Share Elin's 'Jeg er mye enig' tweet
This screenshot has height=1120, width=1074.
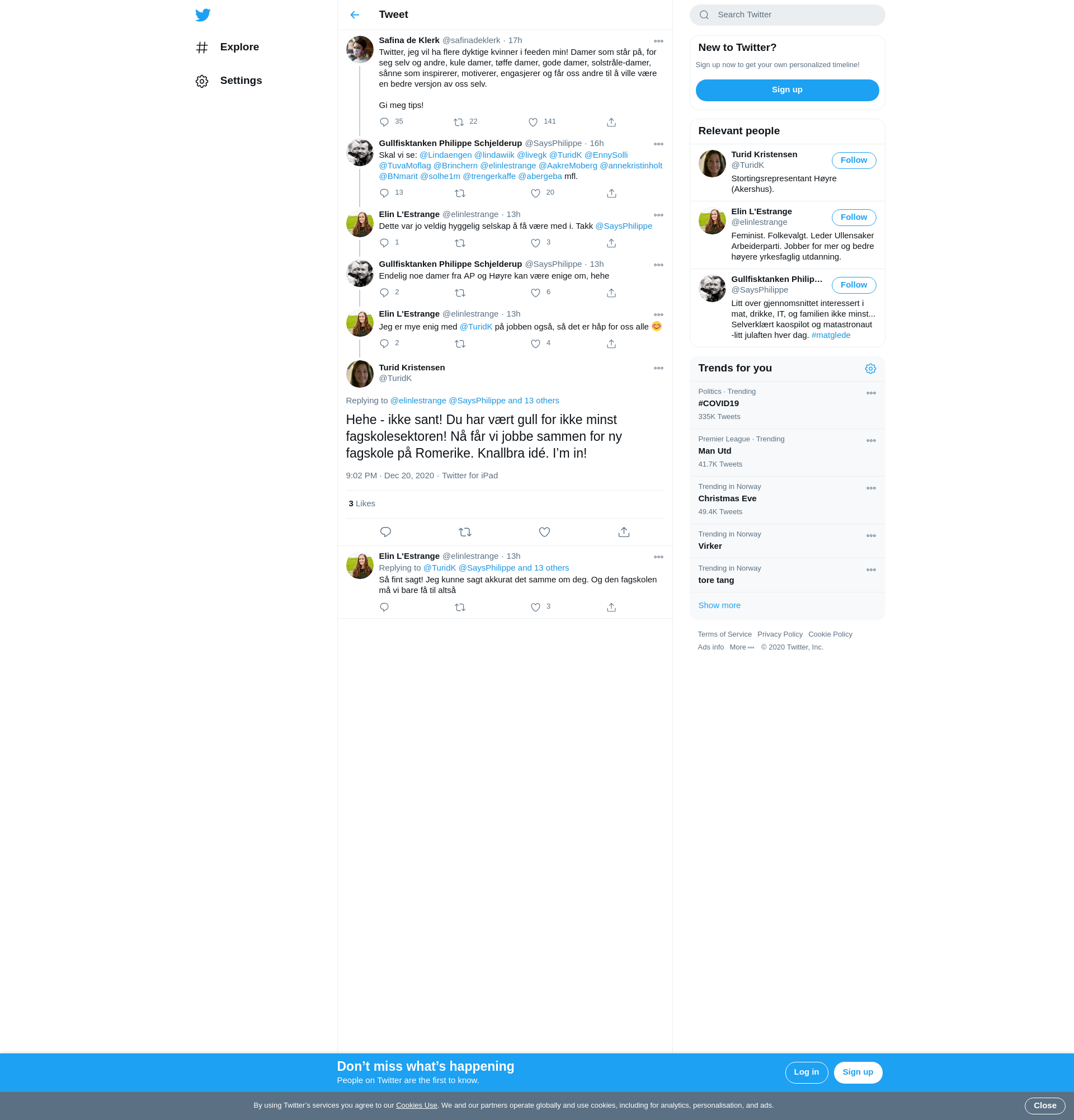pyautogui.click(x=611, y=344)
